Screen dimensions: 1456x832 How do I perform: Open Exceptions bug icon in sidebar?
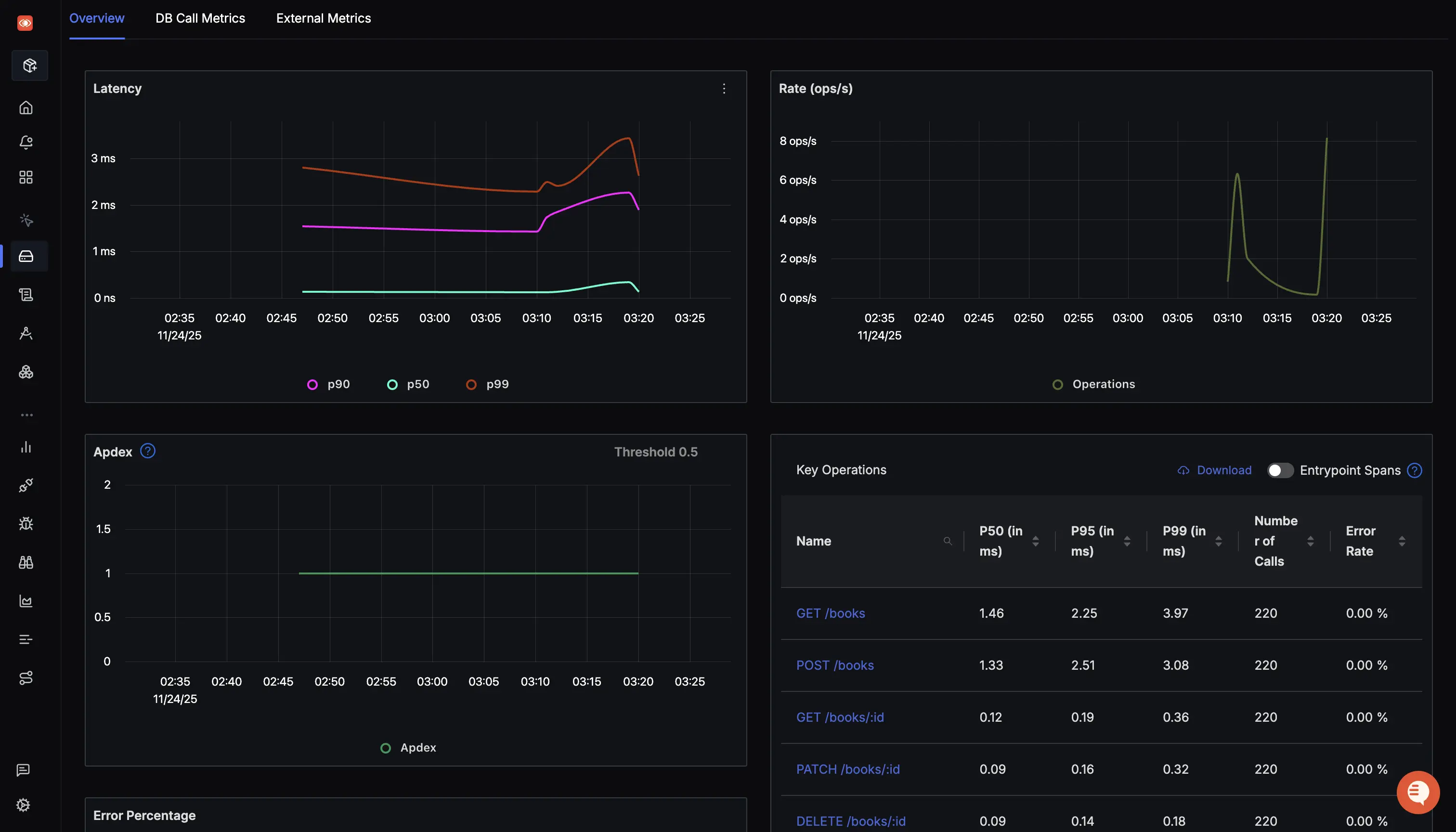tap(26, 524)
